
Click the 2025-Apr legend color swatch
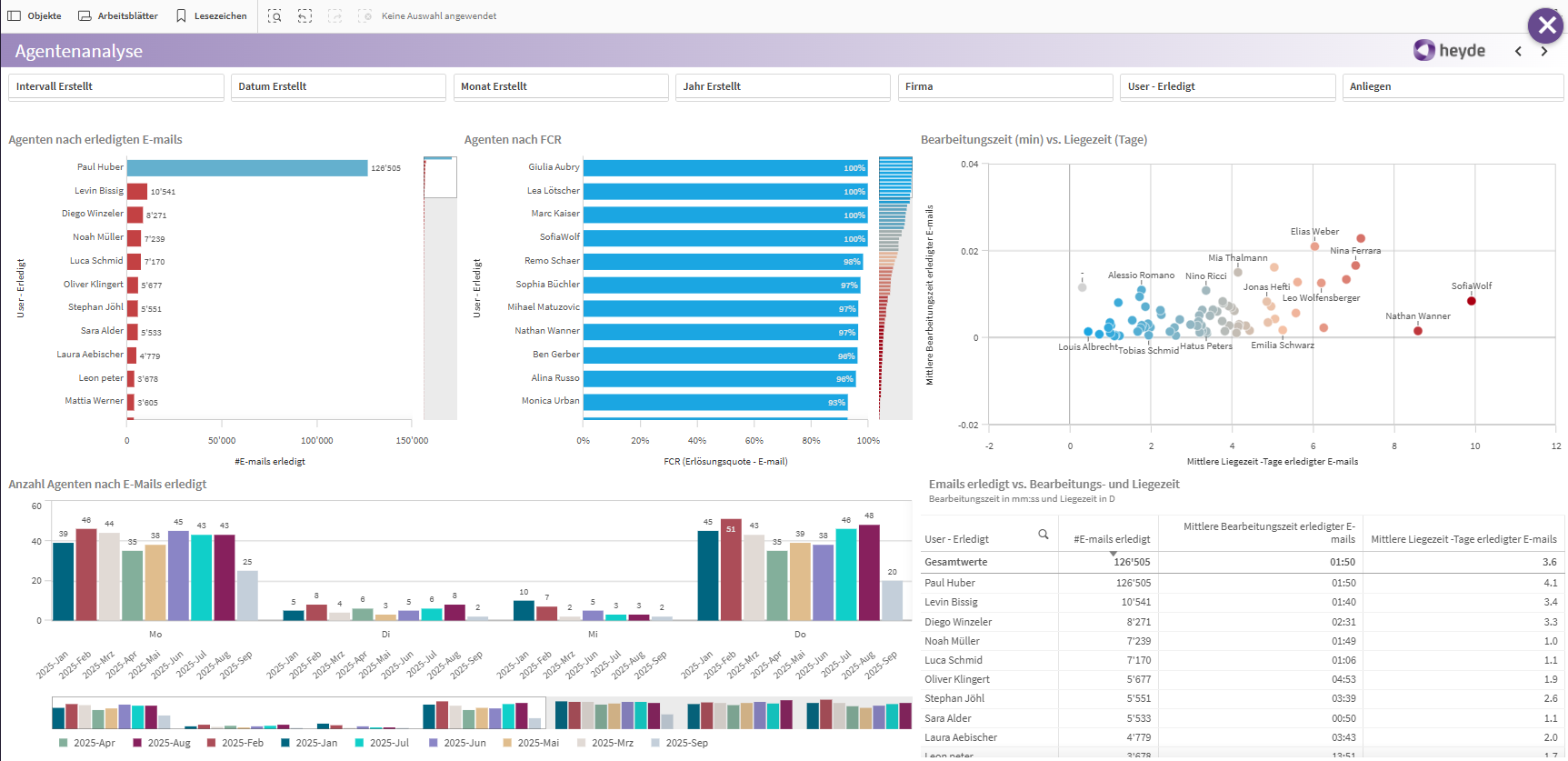(64, 743)
